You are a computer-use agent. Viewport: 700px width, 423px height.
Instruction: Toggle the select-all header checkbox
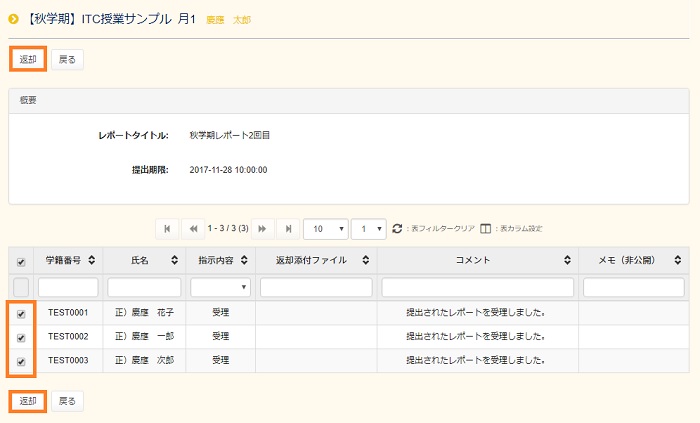[21, 261]
